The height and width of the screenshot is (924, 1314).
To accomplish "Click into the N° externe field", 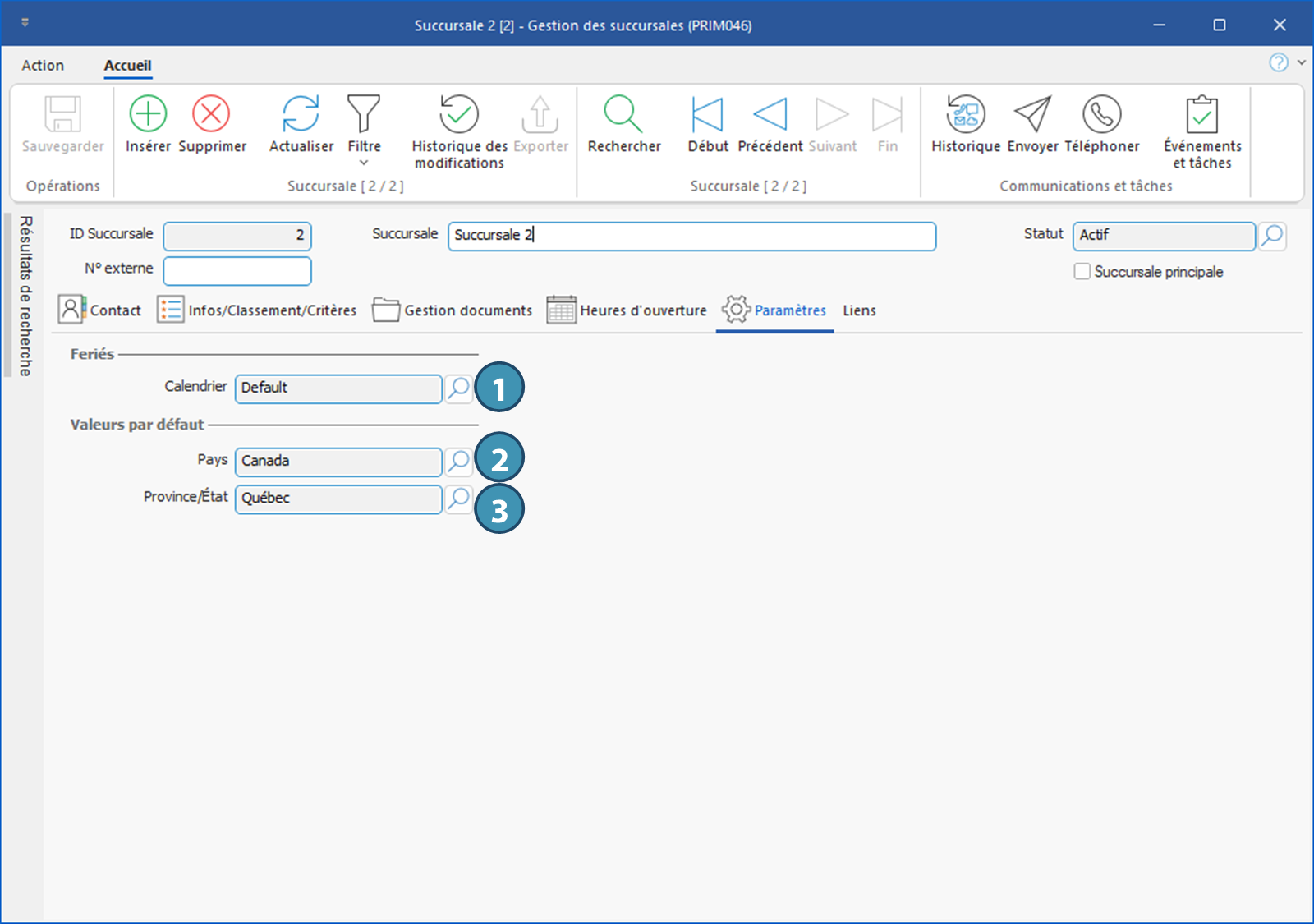I will coord(237,271).
